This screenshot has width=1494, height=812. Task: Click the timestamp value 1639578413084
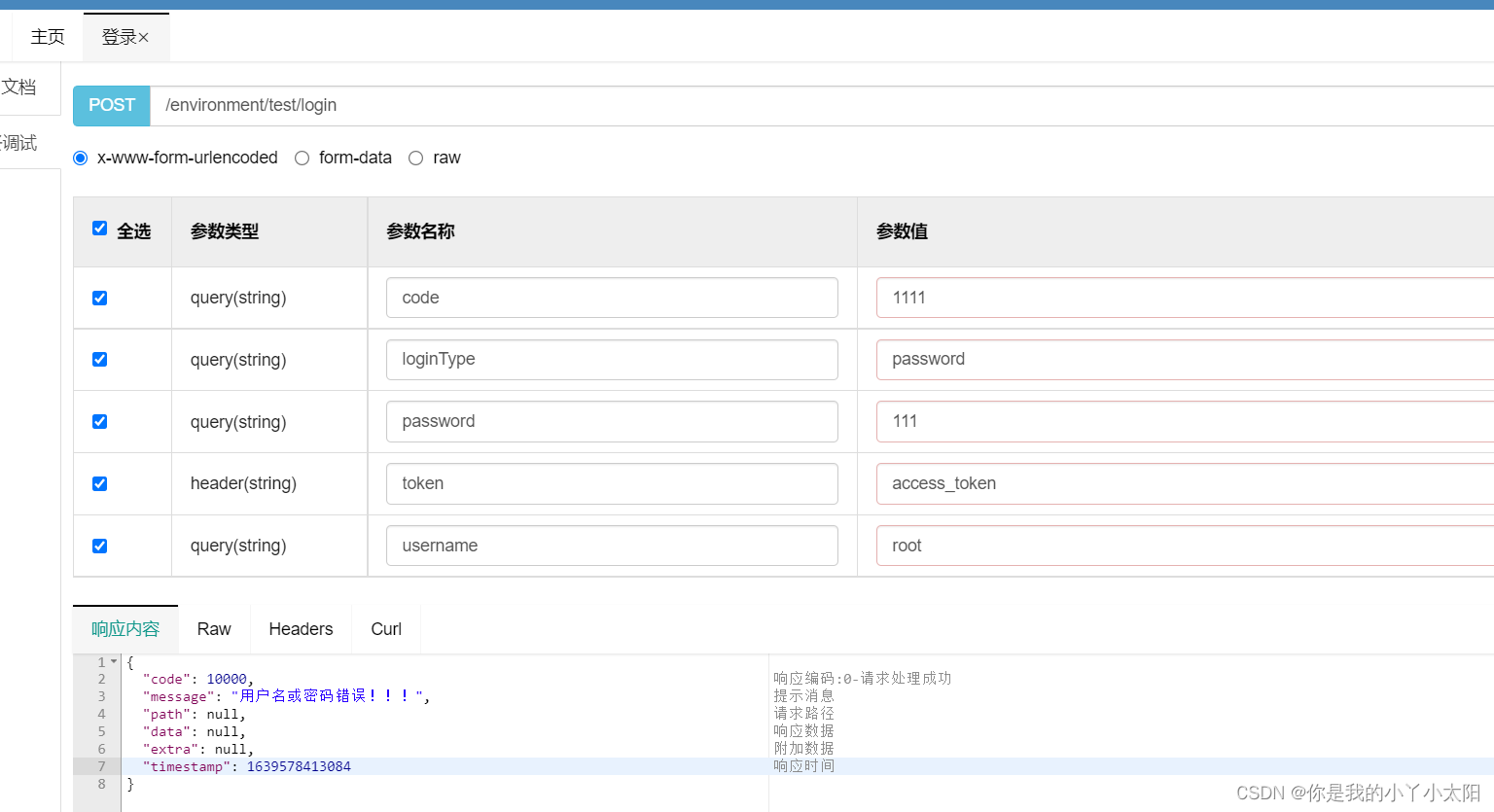299,766
